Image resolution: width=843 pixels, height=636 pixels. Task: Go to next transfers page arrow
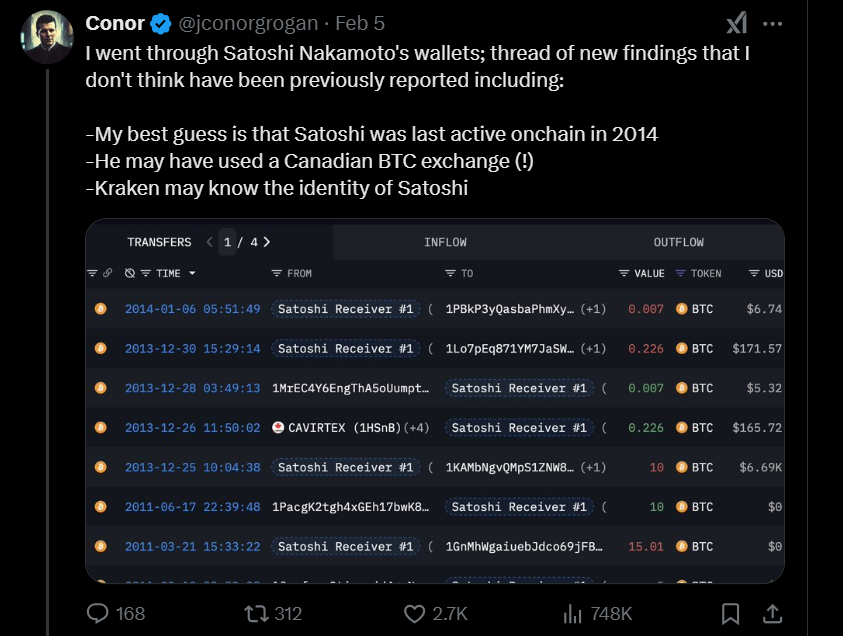(267, 242)
